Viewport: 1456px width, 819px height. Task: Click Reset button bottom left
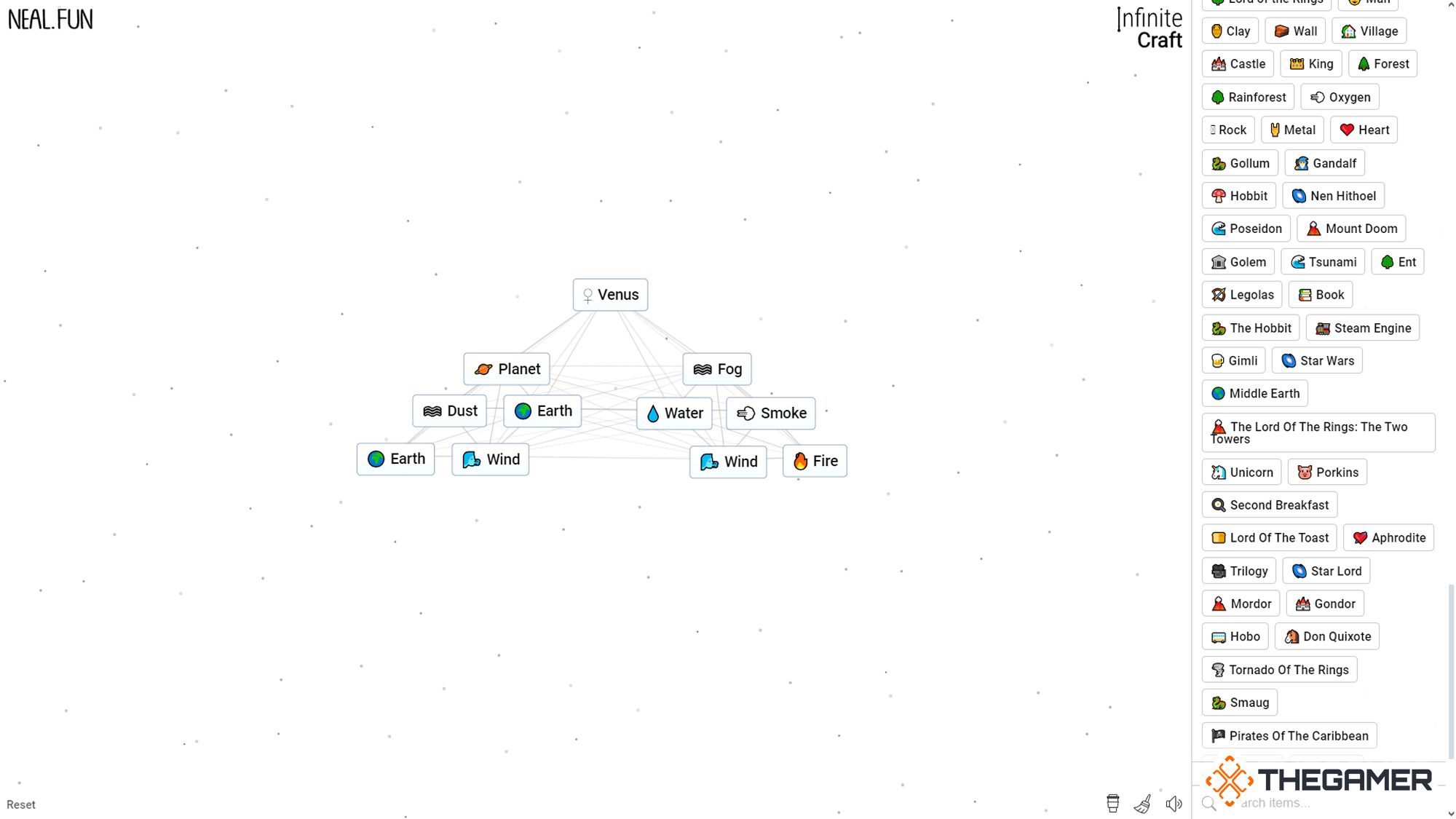[x=21, y=804]
